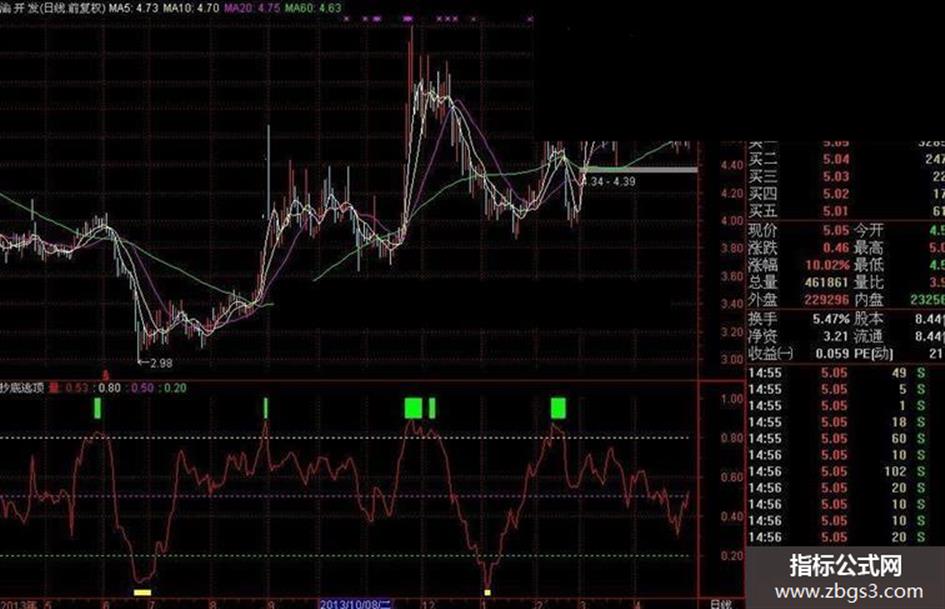
Task: Click the 流通 floating shares label
Action: [868, 336]
